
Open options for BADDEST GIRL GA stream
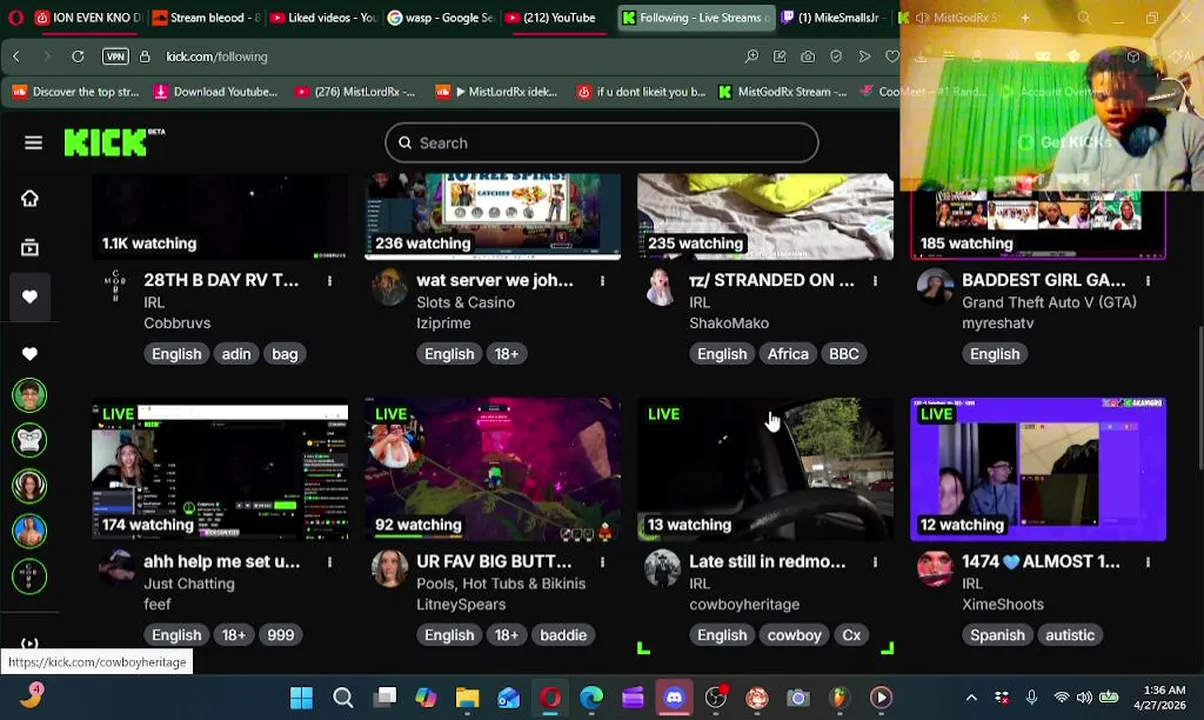[1148, 281]
